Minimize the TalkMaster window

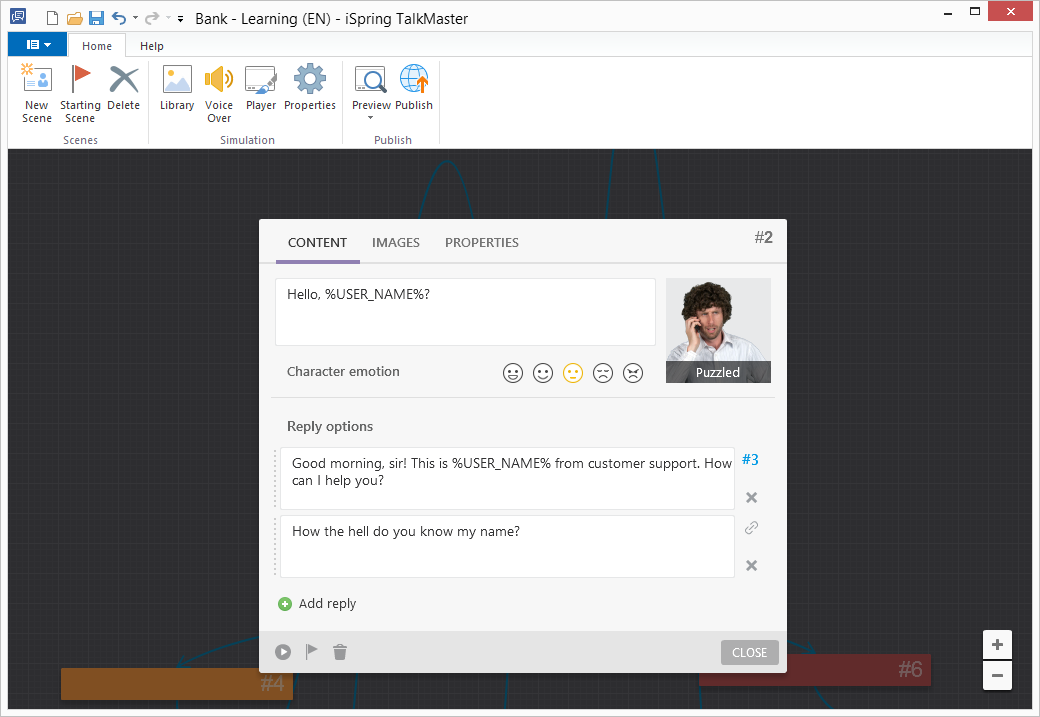948,13
